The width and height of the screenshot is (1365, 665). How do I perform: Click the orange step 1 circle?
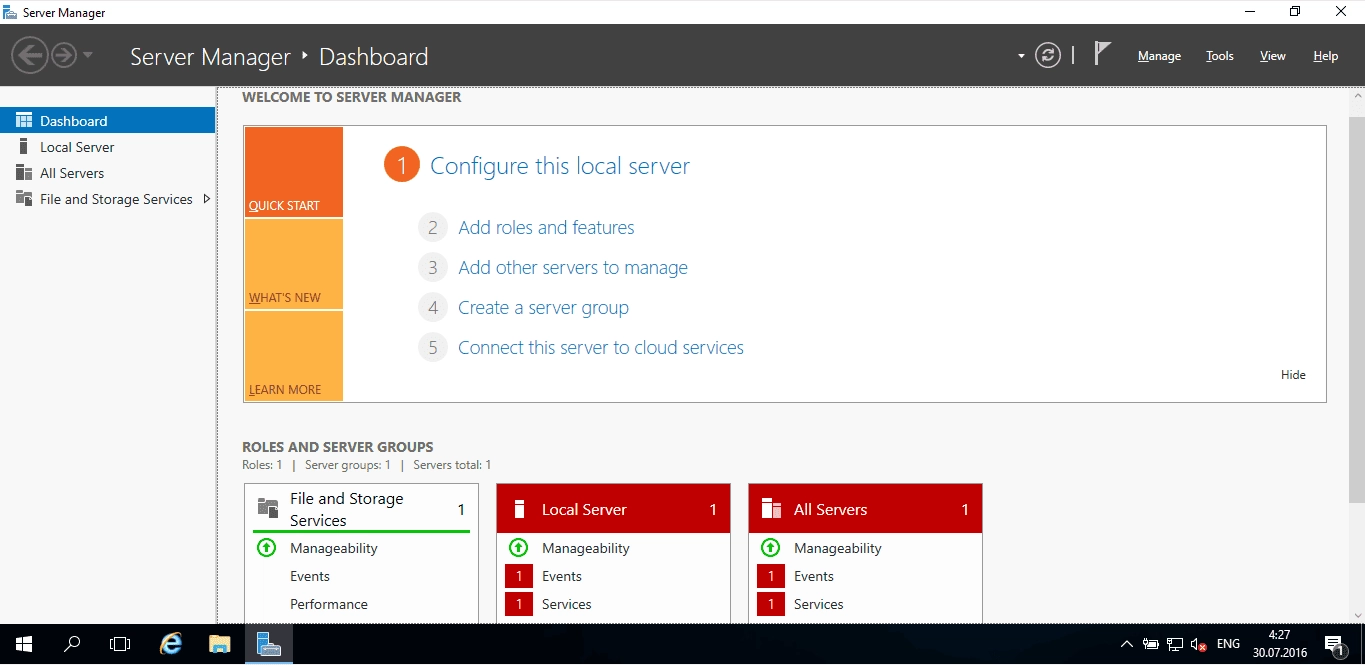coord(401,165)
